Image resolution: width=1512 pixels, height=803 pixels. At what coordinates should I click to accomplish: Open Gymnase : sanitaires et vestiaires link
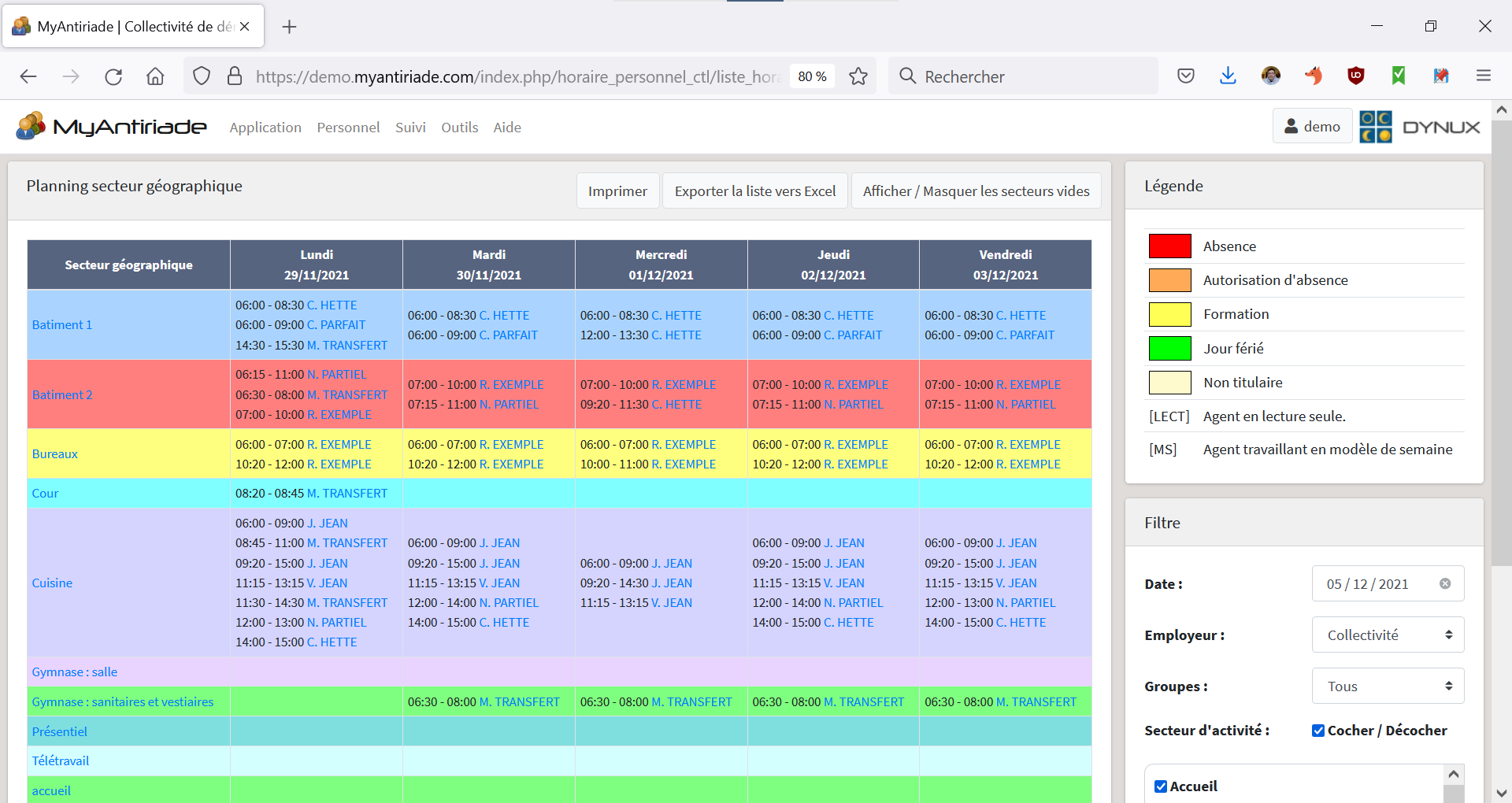coord(123,701)
